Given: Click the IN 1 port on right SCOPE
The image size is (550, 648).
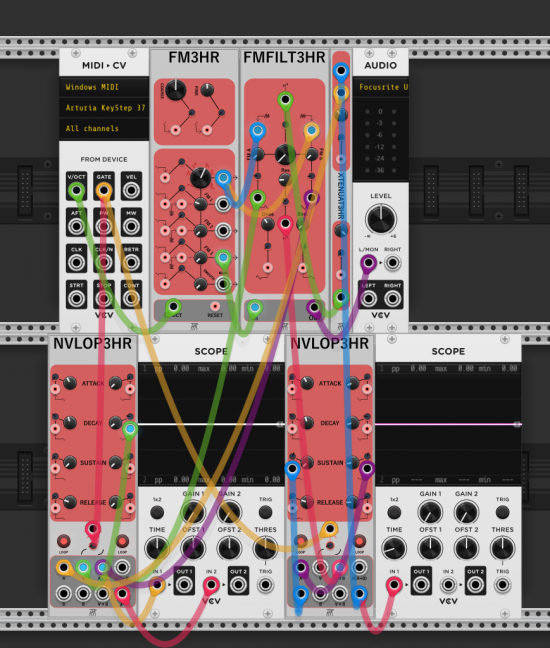Looking at the screenshot, I should (x=394, y=585).
